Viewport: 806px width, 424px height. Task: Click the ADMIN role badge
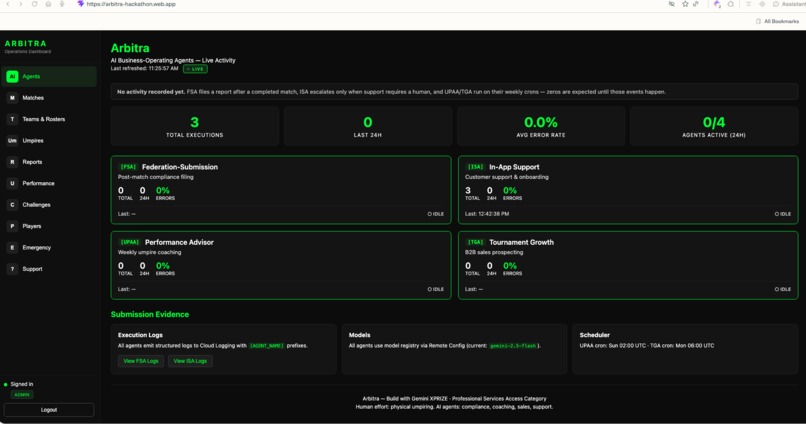click(x=22, y=395)
